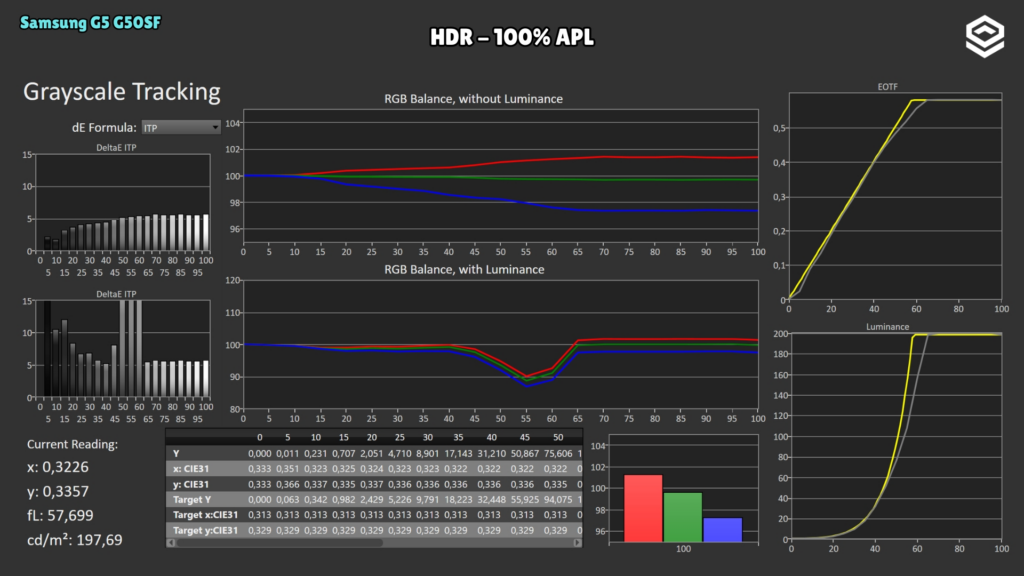Click the Y value 0,231
The width and height of the screenshot is (1024, 576).
[315, 453]
